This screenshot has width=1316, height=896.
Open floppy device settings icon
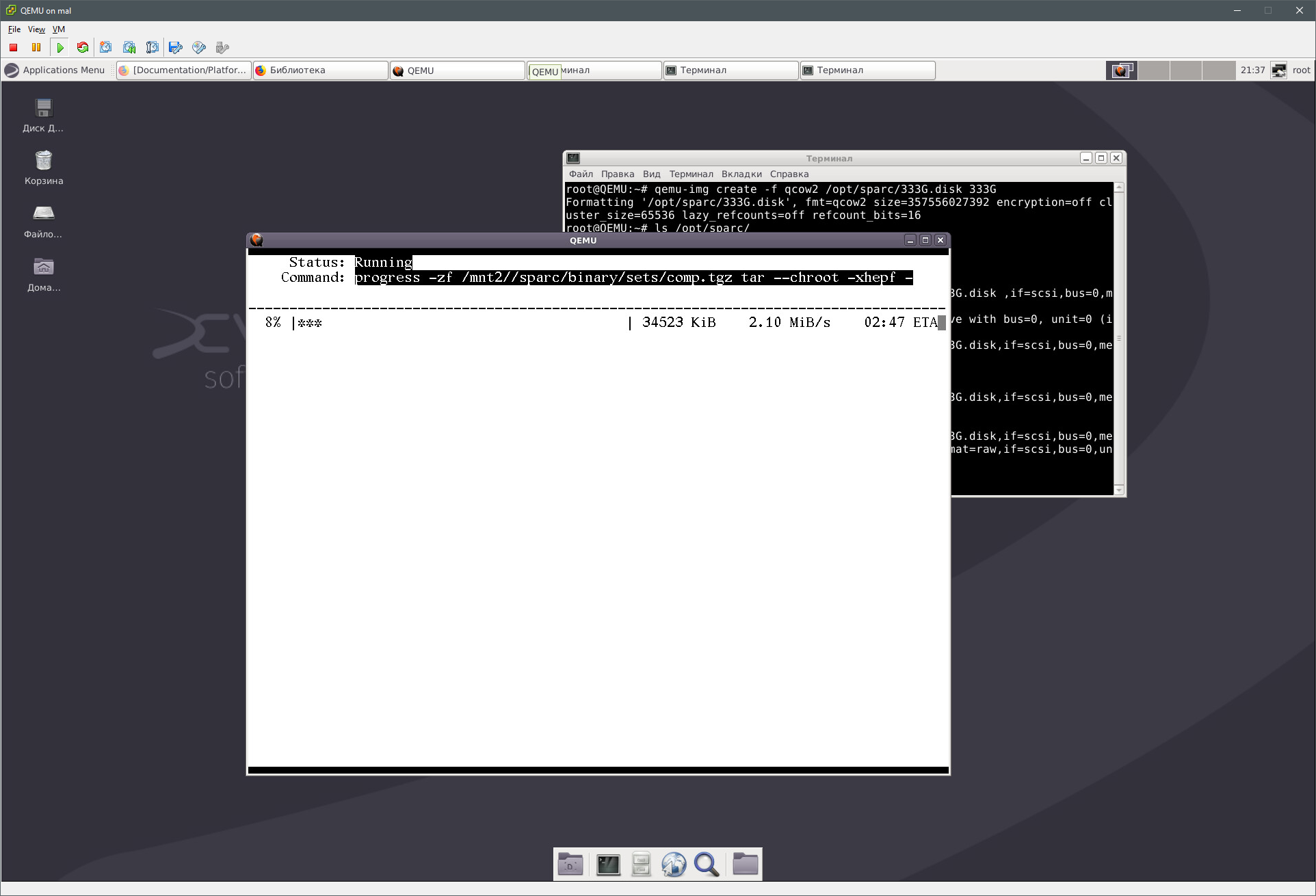pyautogui.click(x=176, y=47)
